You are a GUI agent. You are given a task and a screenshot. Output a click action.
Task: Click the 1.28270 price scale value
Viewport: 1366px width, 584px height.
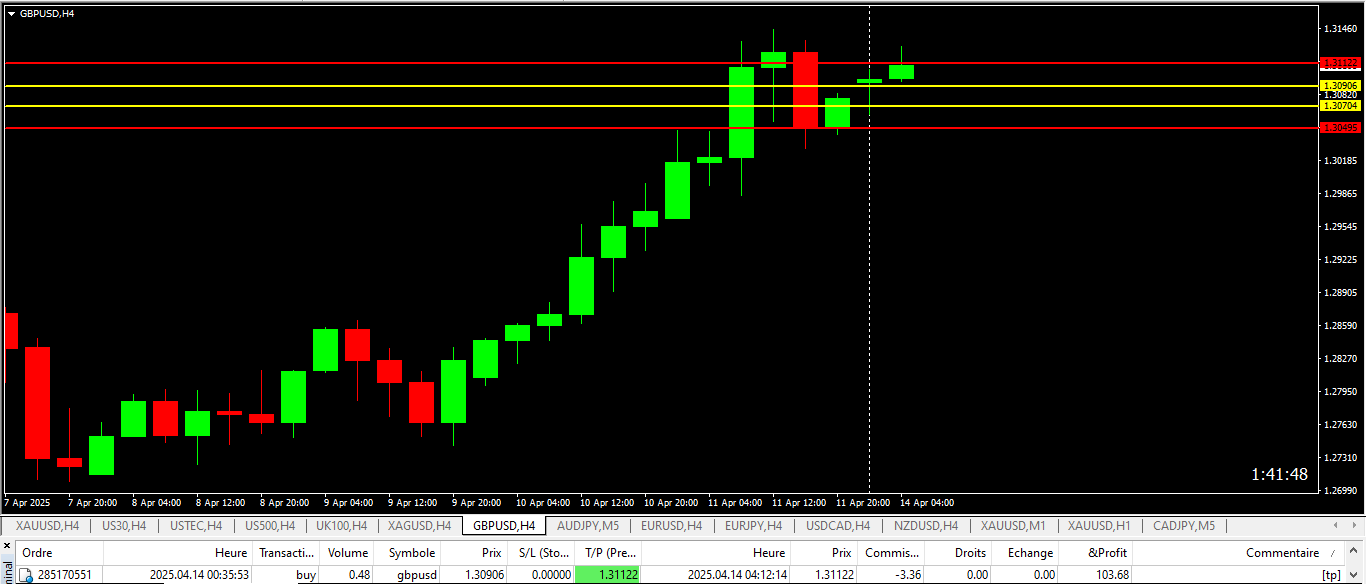click(x=1340, y=358)
